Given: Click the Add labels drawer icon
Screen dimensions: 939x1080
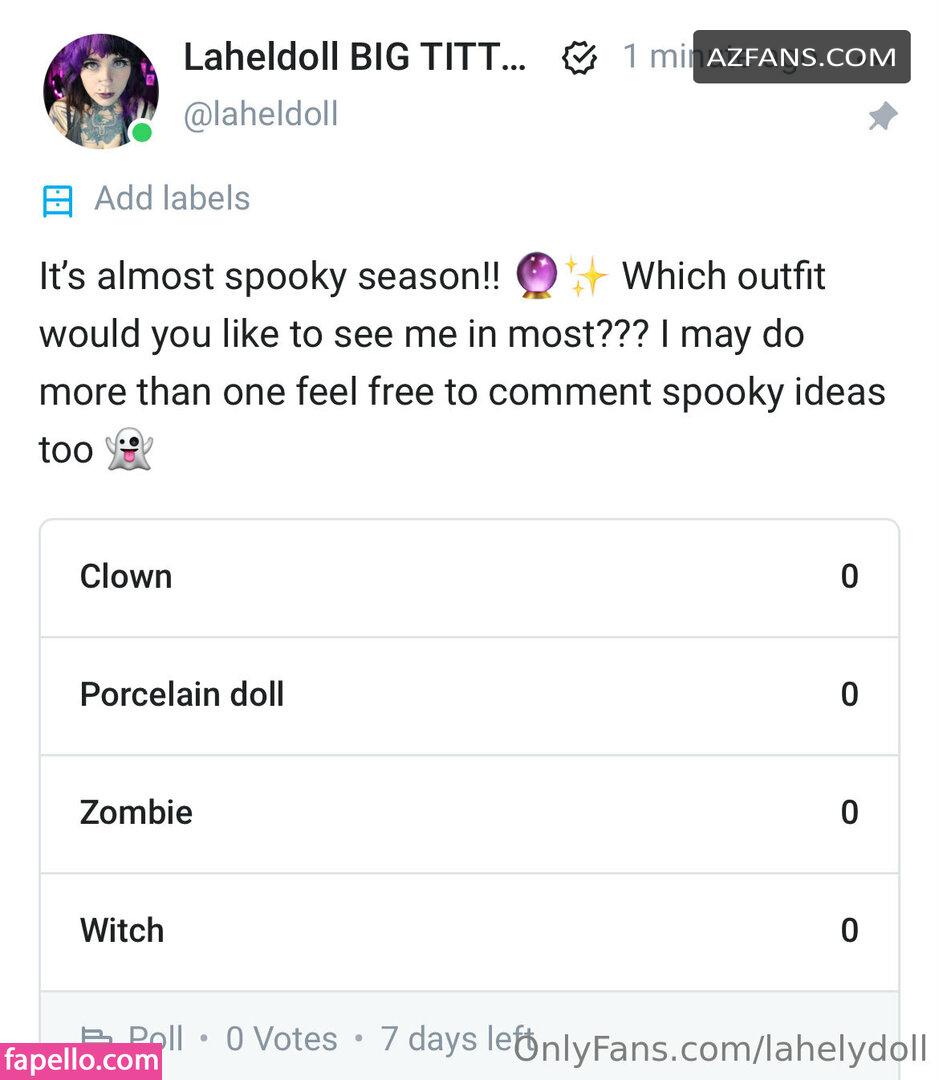Looking at the screenshot, I should point(58,200).
